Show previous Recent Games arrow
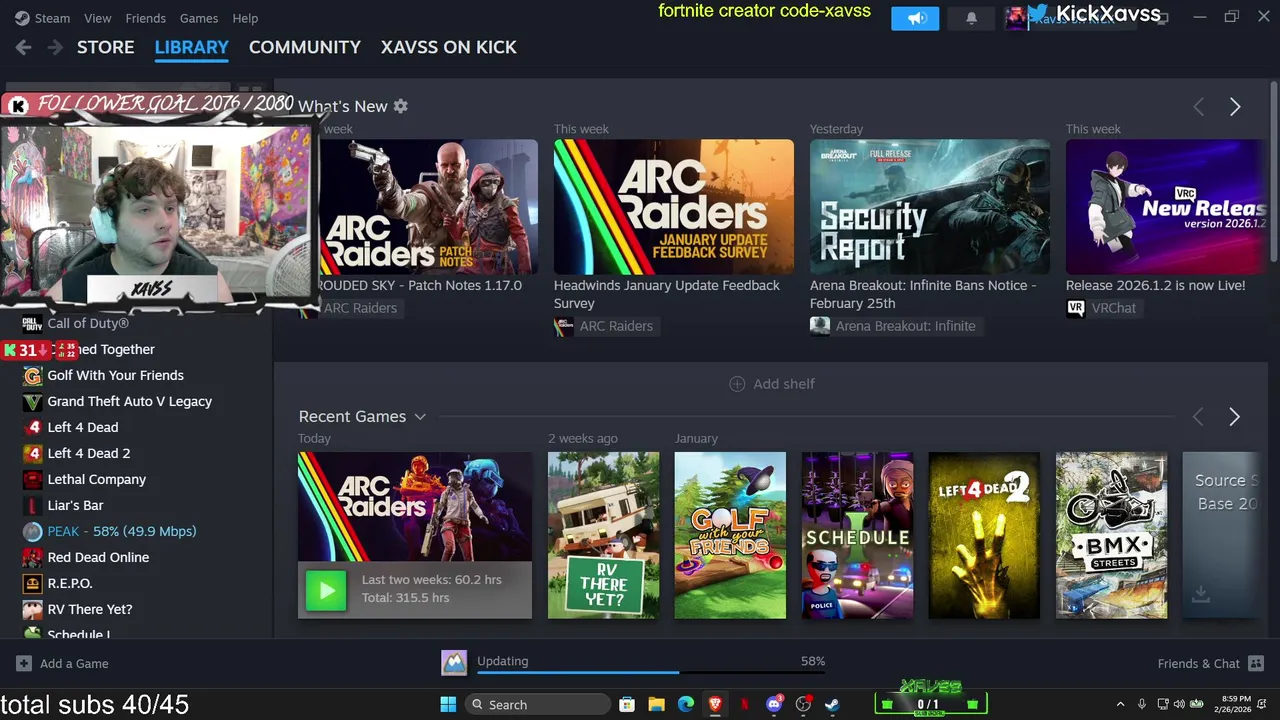Screen dimensions: 1280x720 pos(1198,417)
